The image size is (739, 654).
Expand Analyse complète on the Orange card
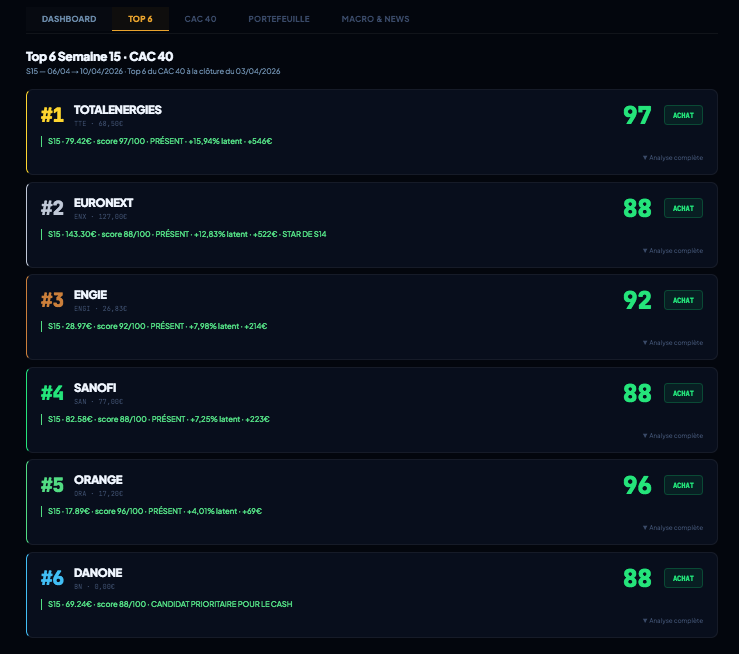click(x=673, y=528)
